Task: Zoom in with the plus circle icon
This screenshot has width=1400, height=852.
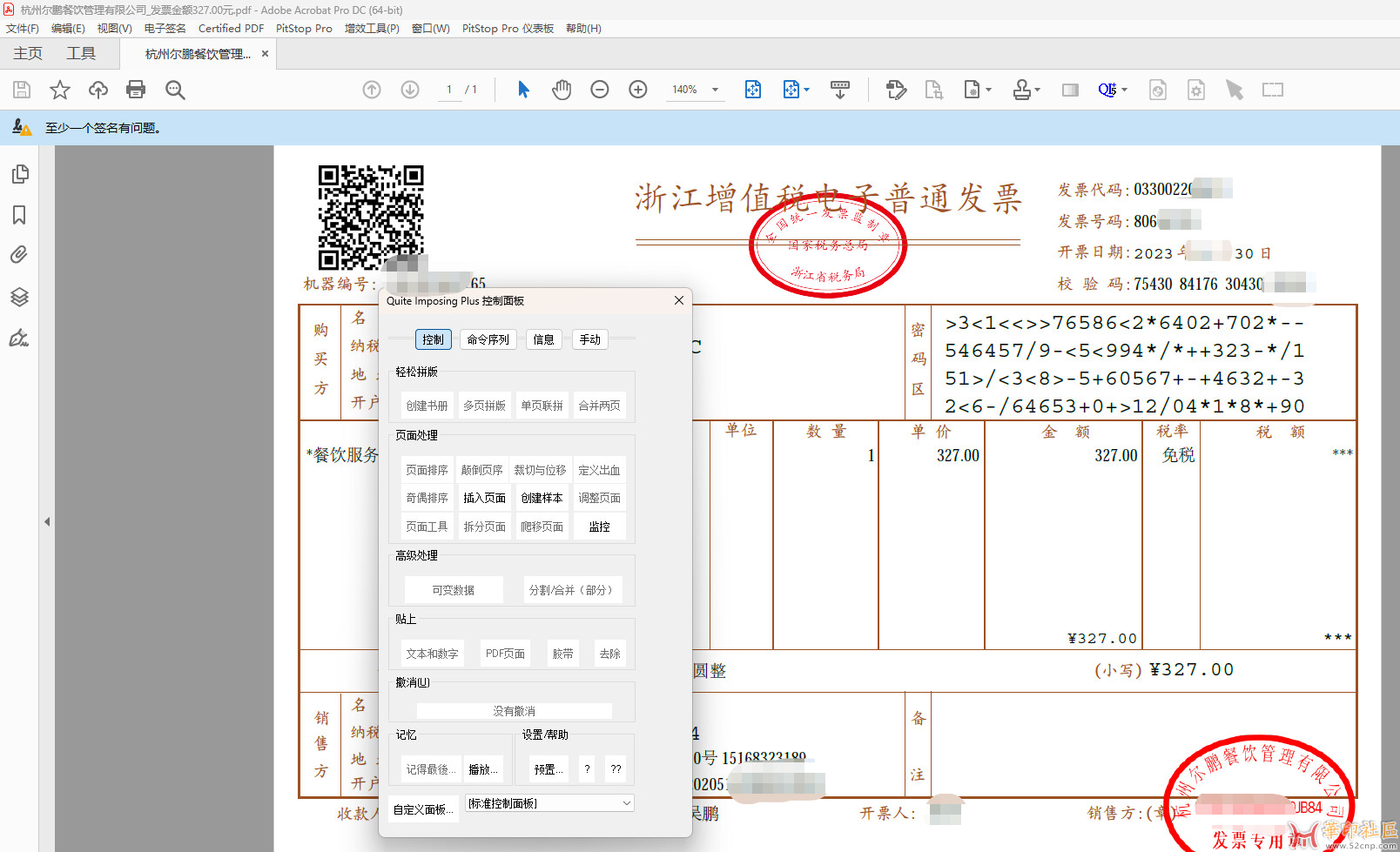Action: click(638, 90)
